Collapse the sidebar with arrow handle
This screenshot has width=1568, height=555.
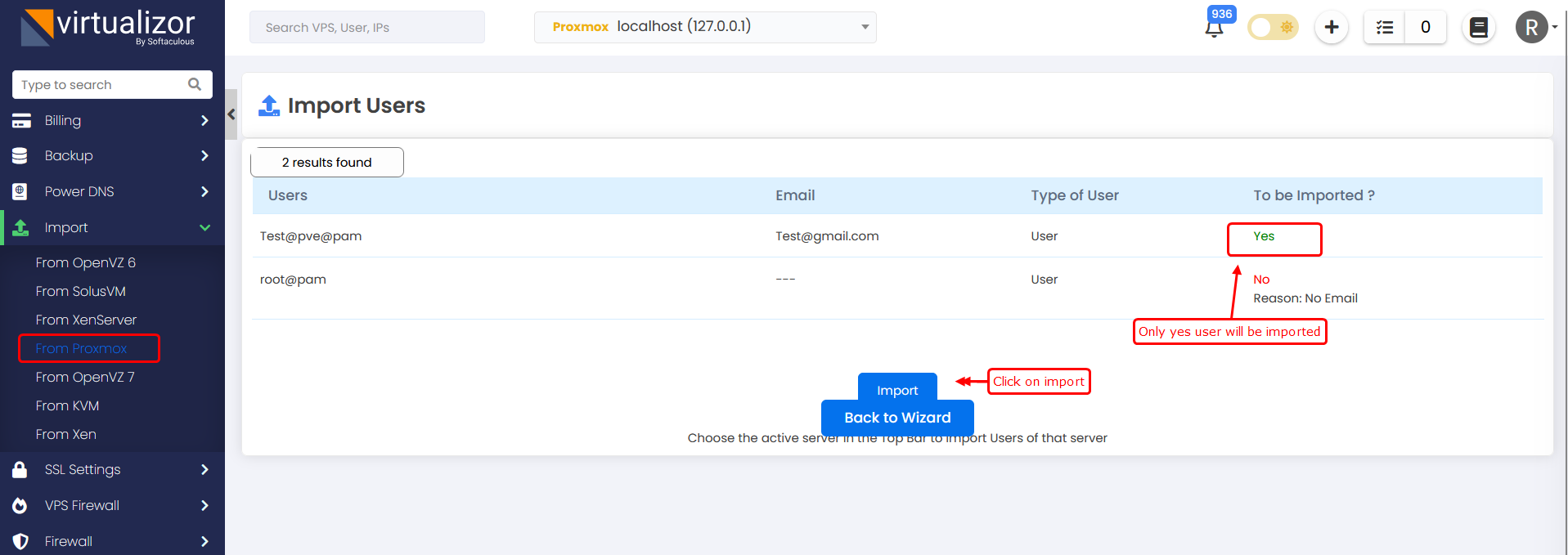point(231,114)
